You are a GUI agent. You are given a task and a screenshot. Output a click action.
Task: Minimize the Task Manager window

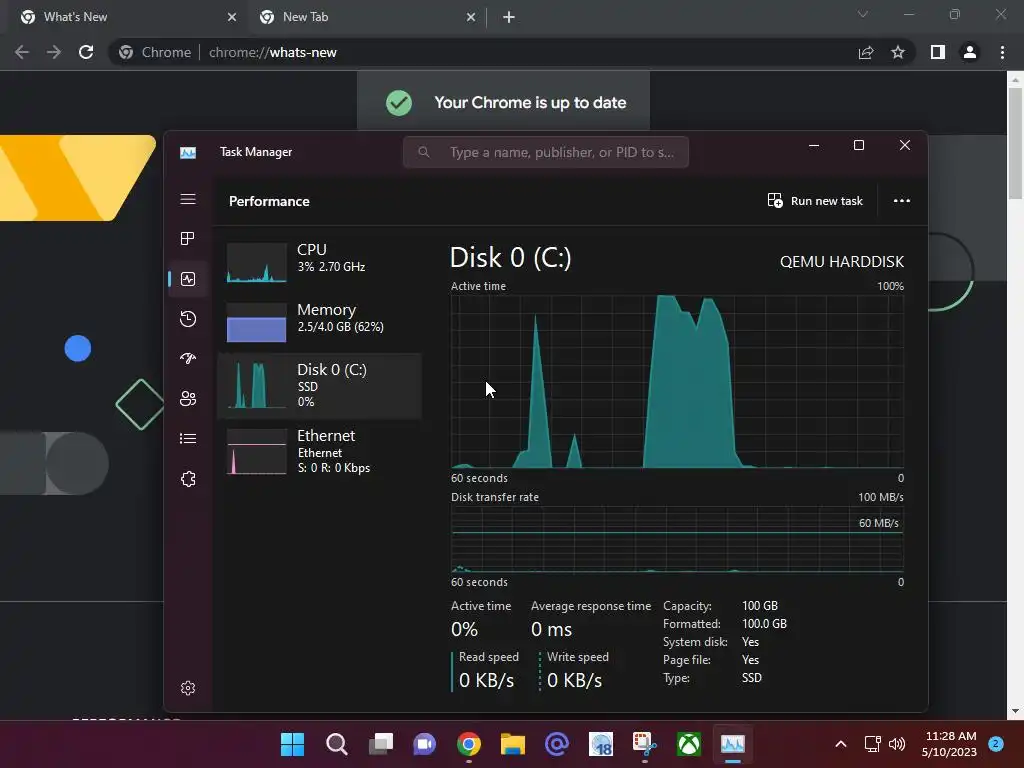click(814, 145)
